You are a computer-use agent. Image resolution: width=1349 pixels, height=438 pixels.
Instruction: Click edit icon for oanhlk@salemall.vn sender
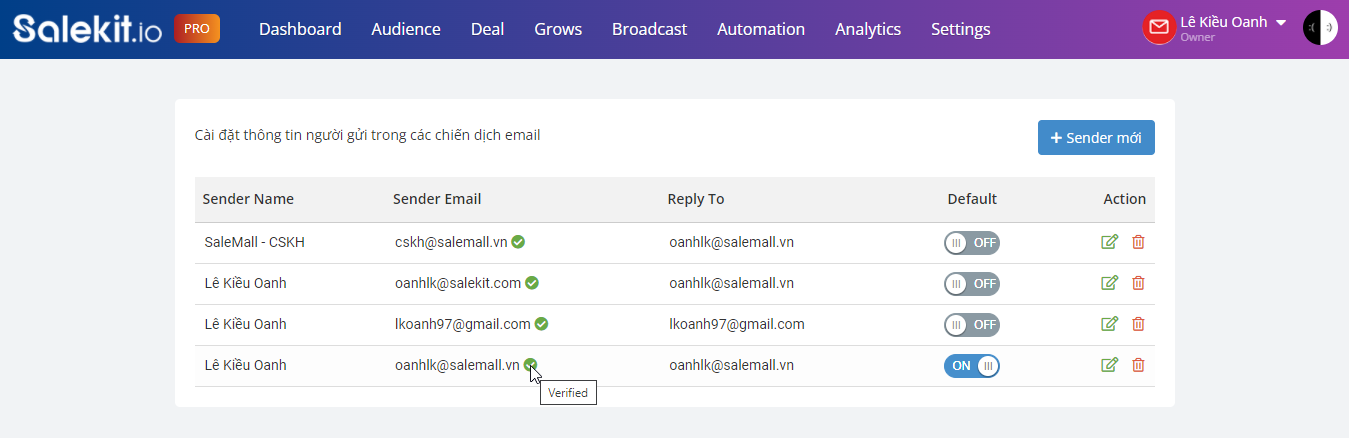pyautogui.click(x=1109, y=365)
